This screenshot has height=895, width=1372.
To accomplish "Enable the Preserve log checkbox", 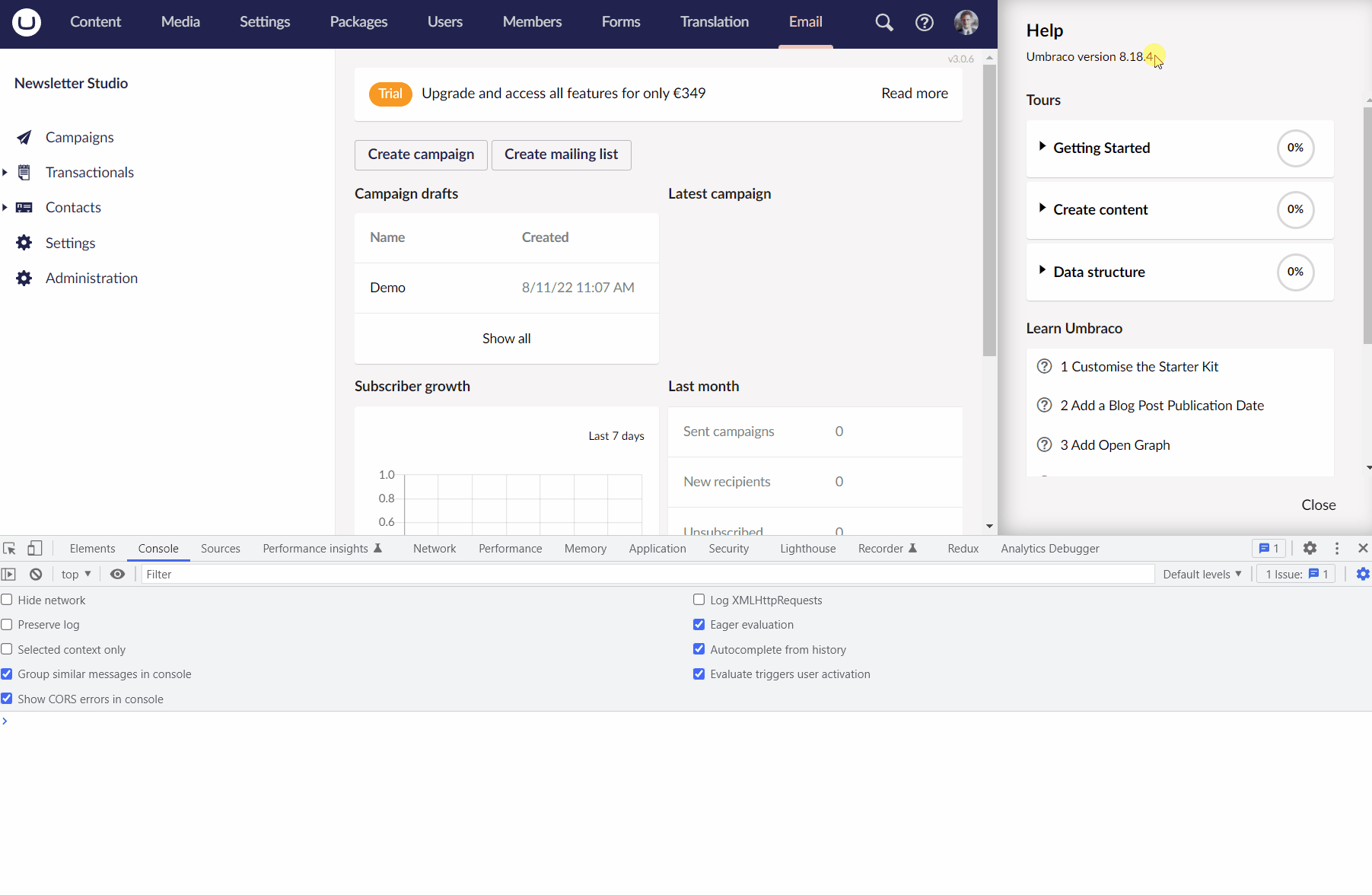I will coord(7,625).
